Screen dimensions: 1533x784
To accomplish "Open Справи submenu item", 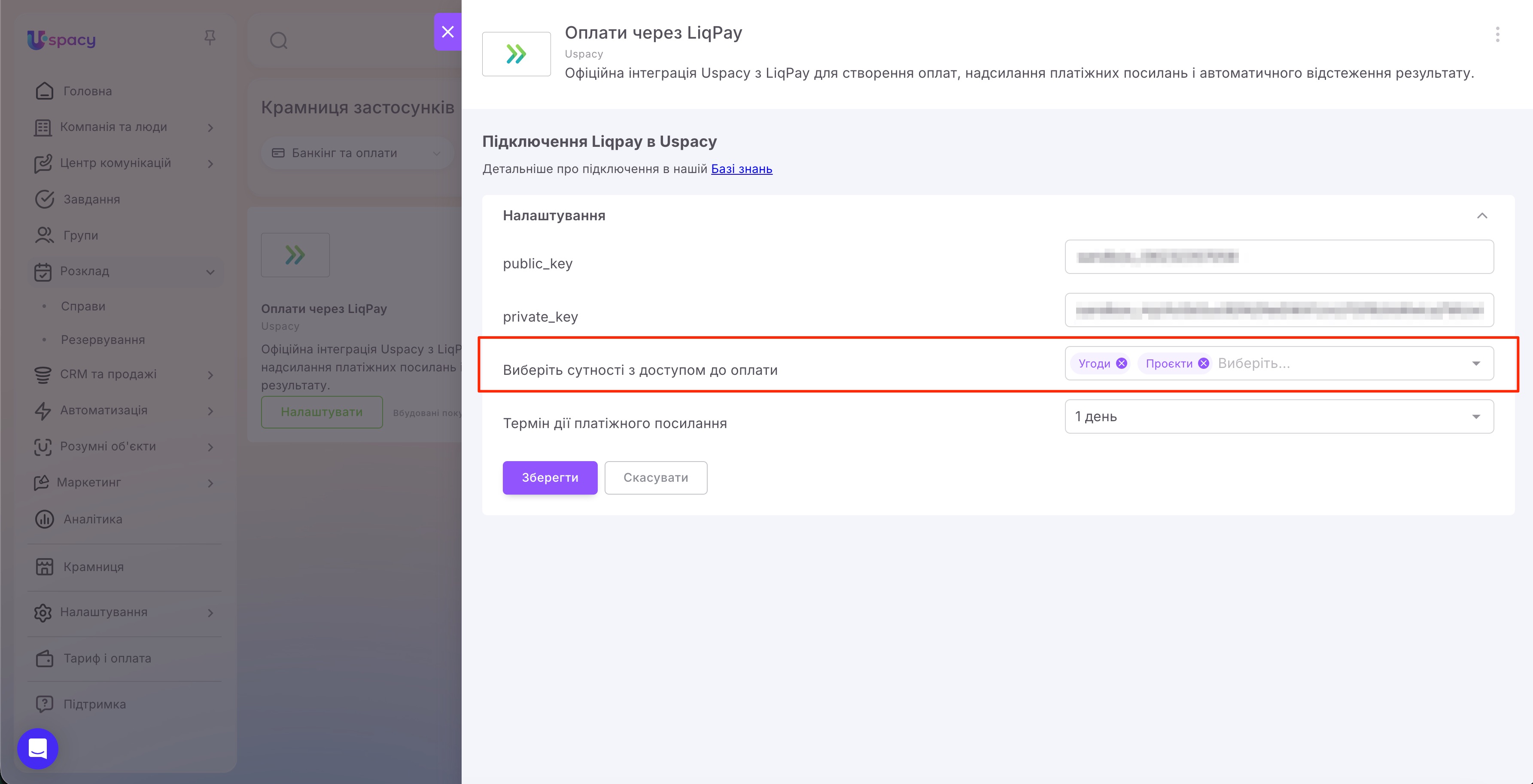I will click(83, 306).
